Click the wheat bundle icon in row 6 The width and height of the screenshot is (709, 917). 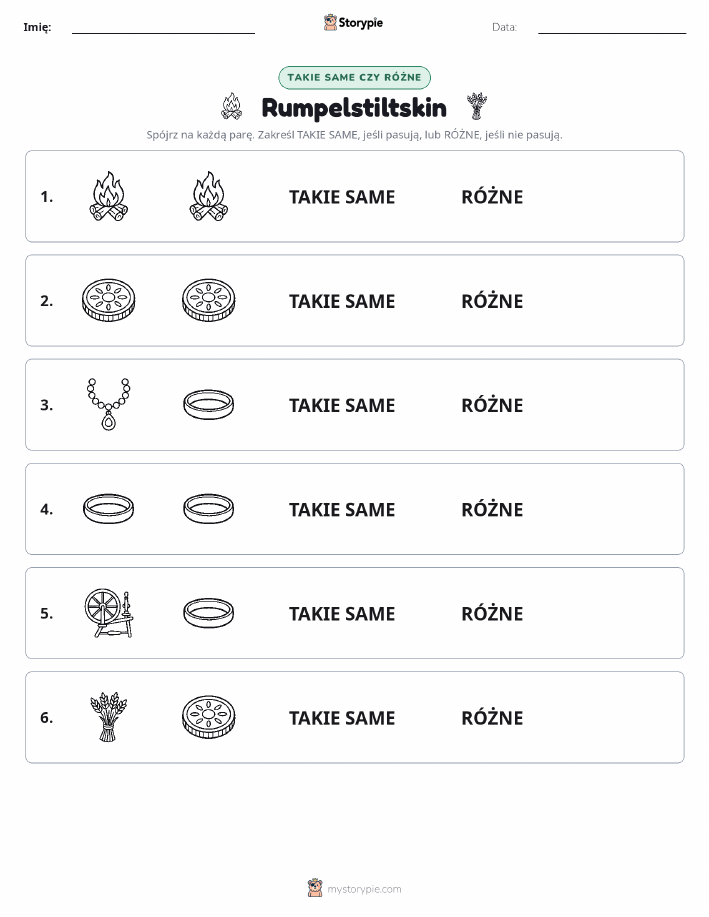tap(109, 717)
